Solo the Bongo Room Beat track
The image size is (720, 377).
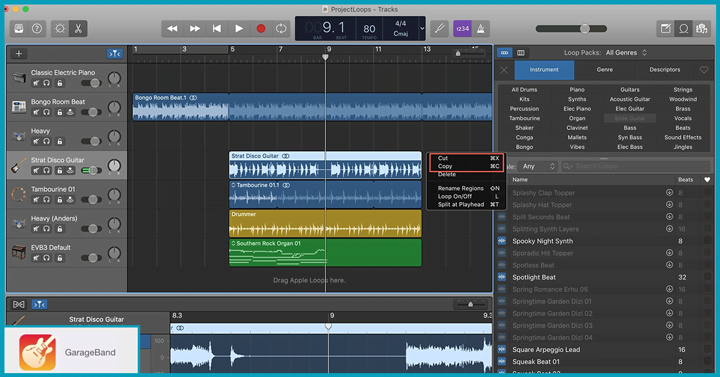[46, 113]
